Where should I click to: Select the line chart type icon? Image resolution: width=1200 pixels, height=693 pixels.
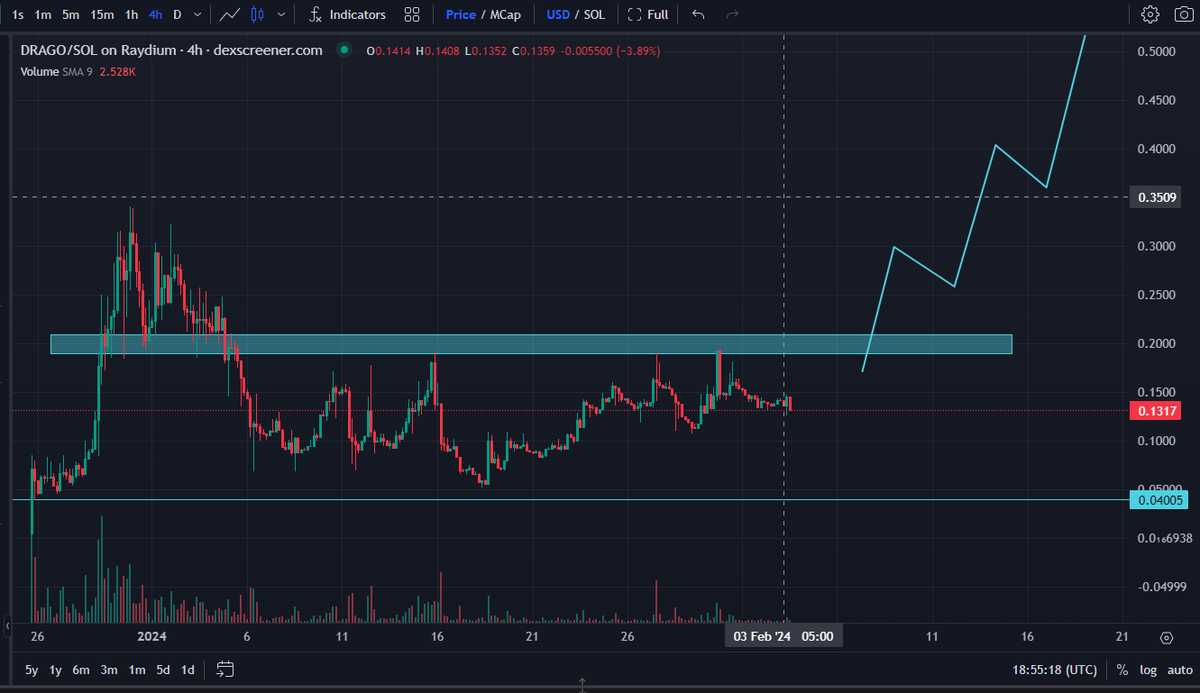(229, 14)
